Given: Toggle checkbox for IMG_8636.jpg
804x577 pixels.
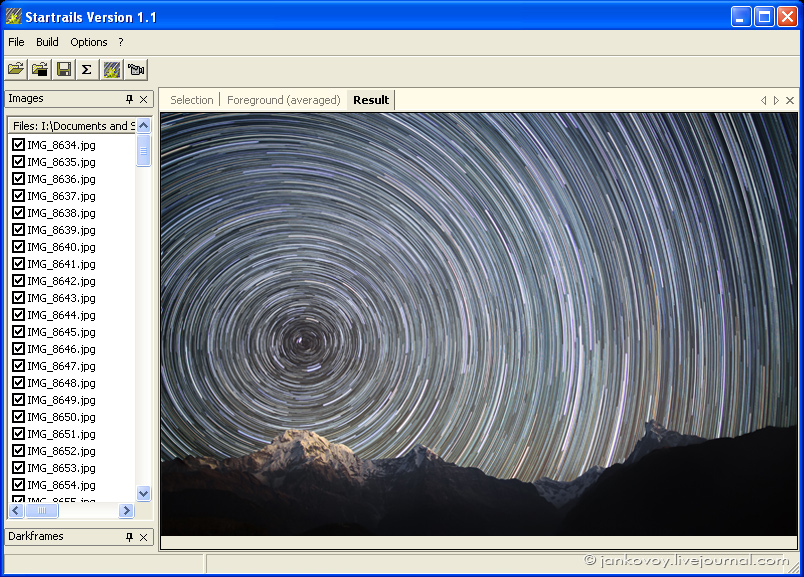Looking at the screenshot, I should coord(18,178).
